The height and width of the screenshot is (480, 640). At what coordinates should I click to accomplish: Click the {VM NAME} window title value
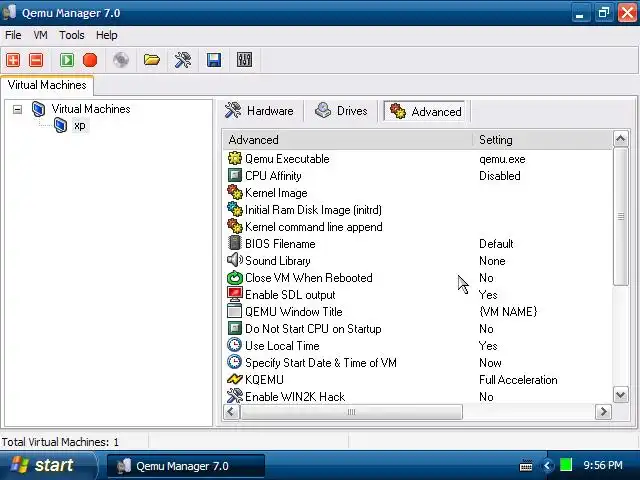508,312
